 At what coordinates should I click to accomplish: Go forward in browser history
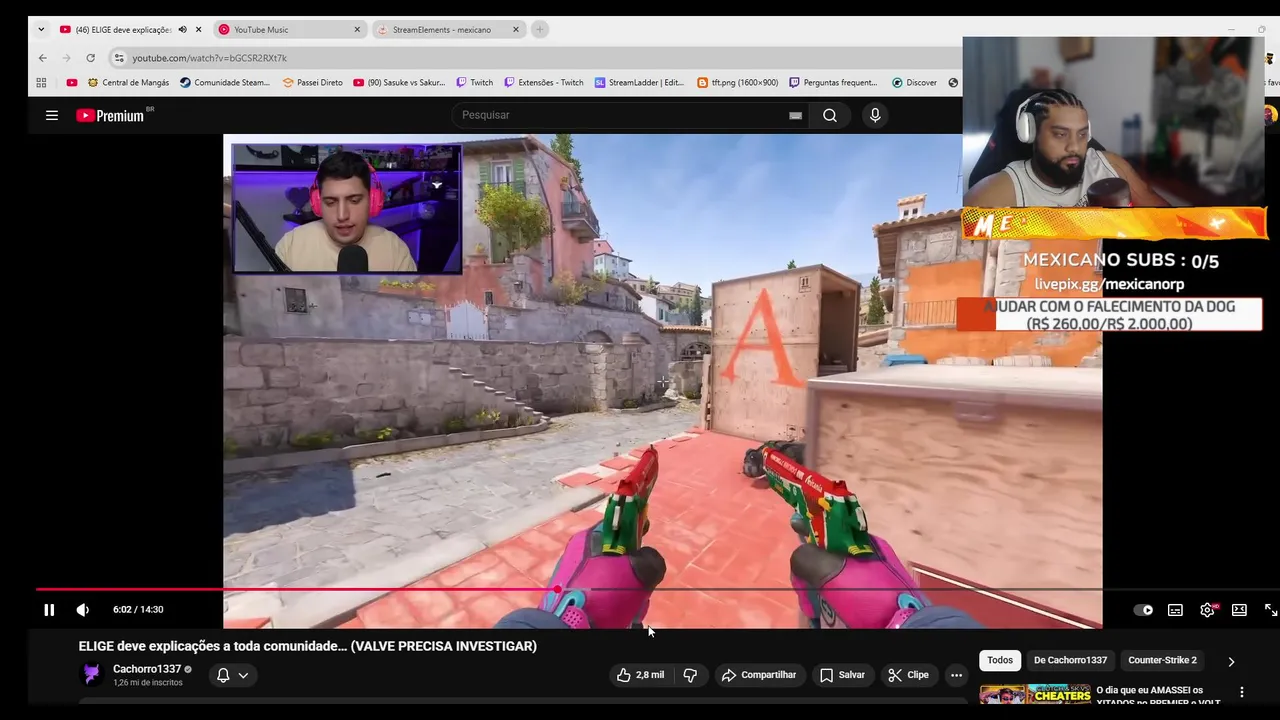click(x=66, y=58)
